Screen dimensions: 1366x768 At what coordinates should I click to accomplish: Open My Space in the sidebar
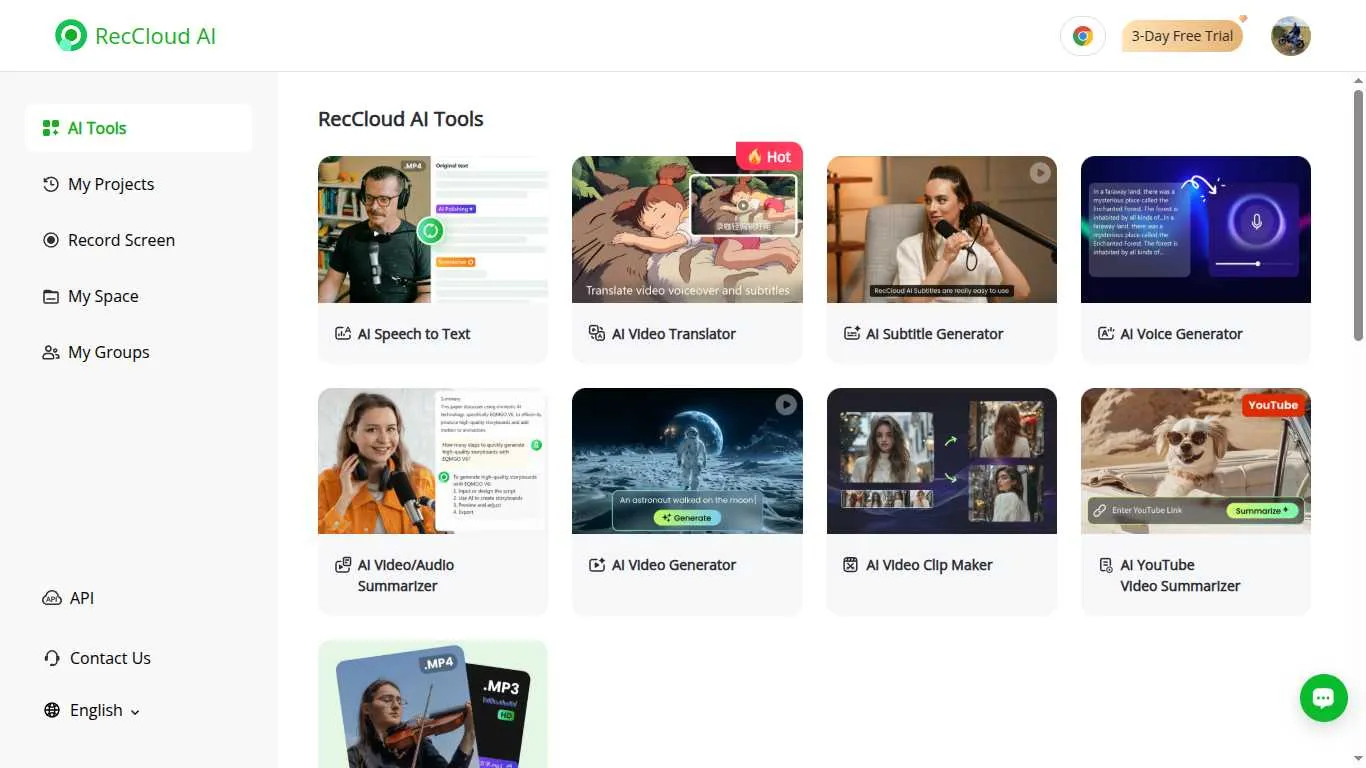click(x=139, y=296)
